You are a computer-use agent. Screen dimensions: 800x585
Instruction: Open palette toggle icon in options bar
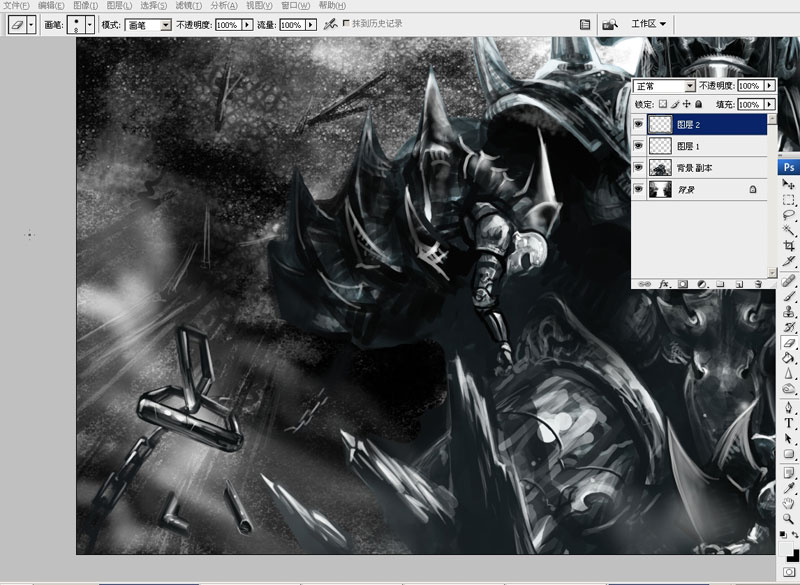point(585,24)
